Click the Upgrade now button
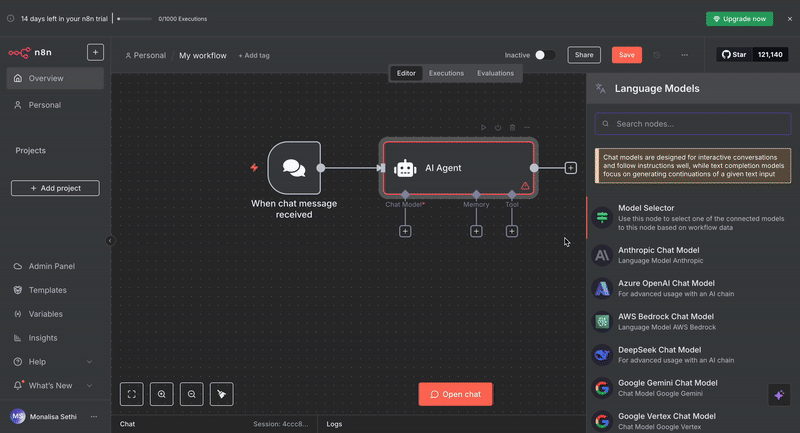800x433 pixels. (739, 19)
